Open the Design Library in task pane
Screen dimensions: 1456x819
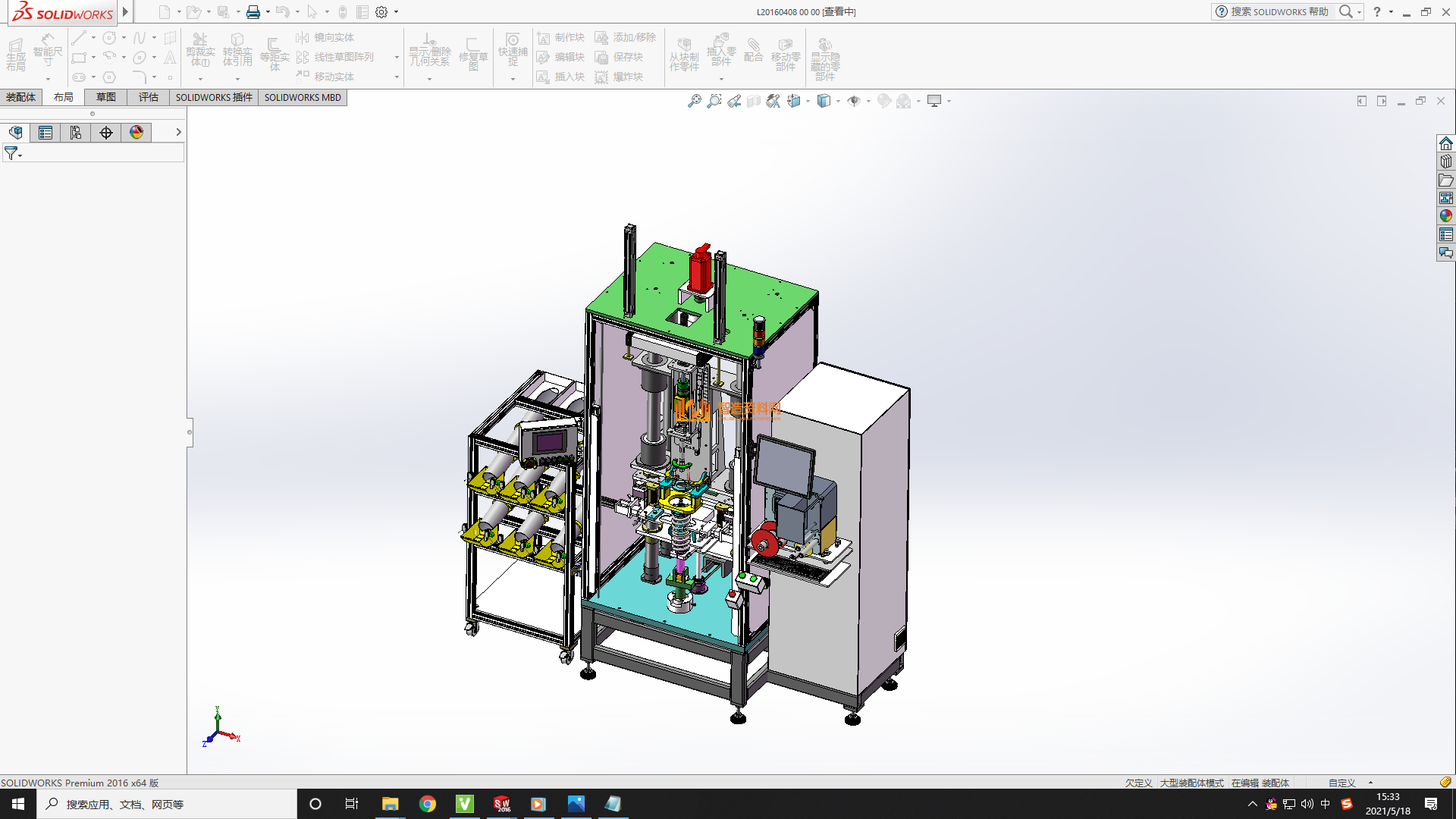[x=1446, y=162]
